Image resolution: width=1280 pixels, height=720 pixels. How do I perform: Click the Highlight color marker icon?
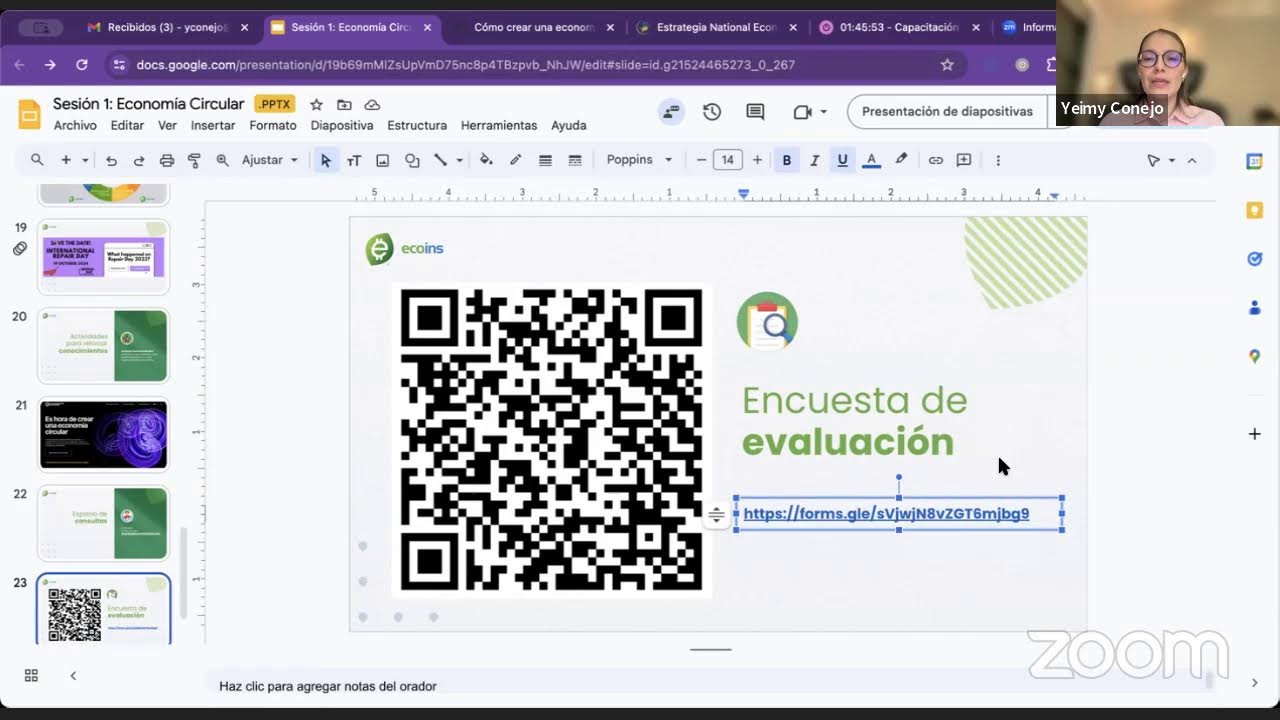tap(901, 160)
